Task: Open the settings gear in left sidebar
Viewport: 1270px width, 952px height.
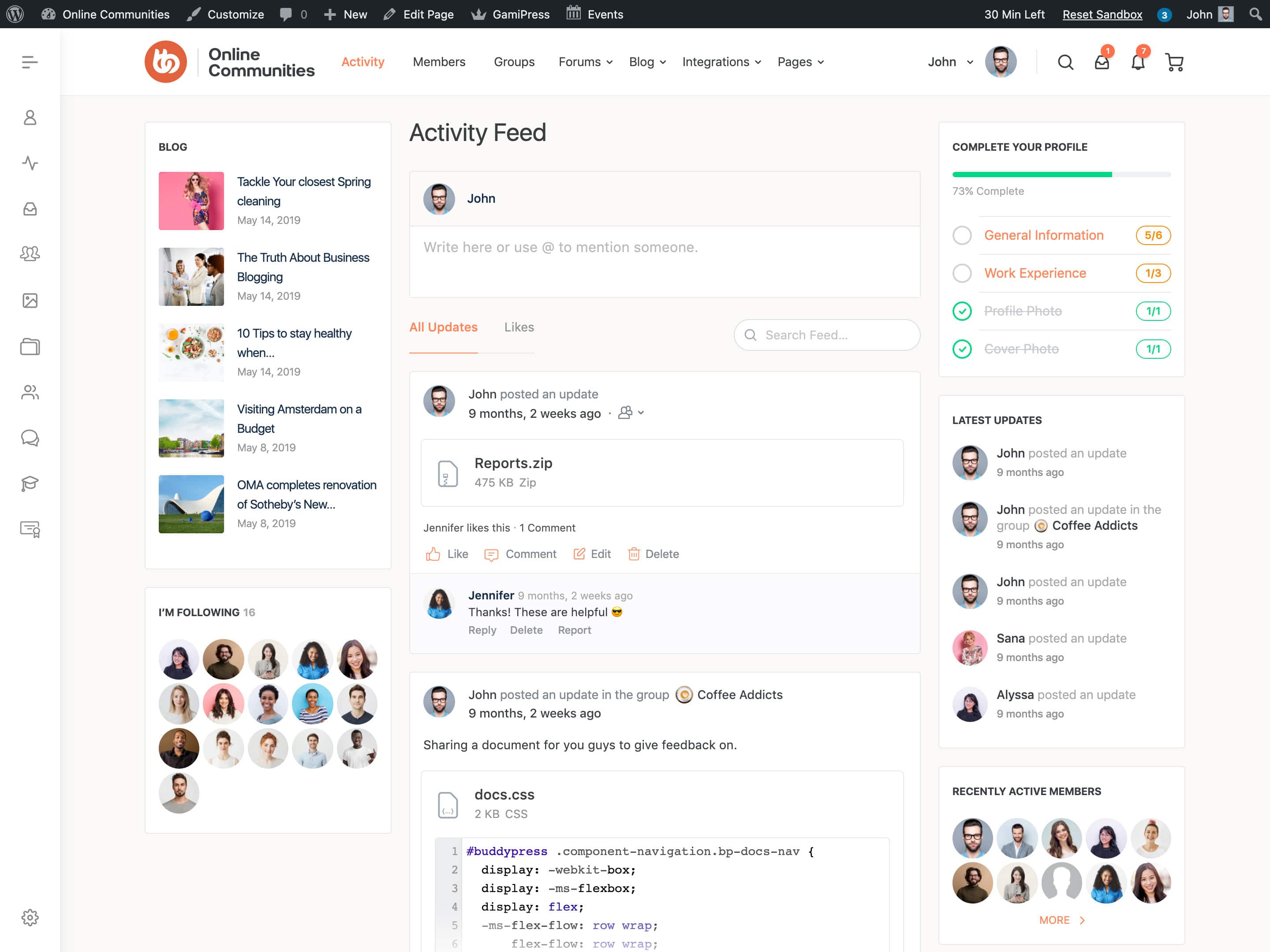Action: (30, 917)
